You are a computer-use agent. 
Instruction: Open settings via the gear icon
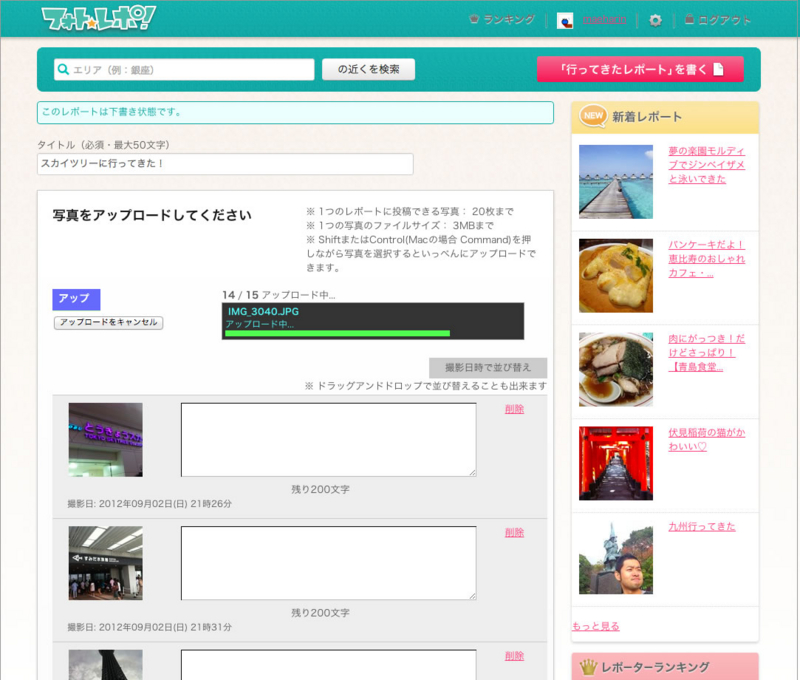(655, 20)
